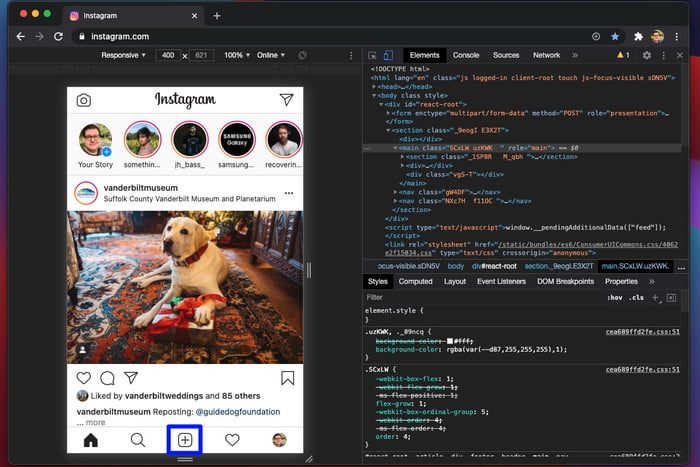Click the viewport width field 400
The image size is (700, 467).
(x=168, y=55)
